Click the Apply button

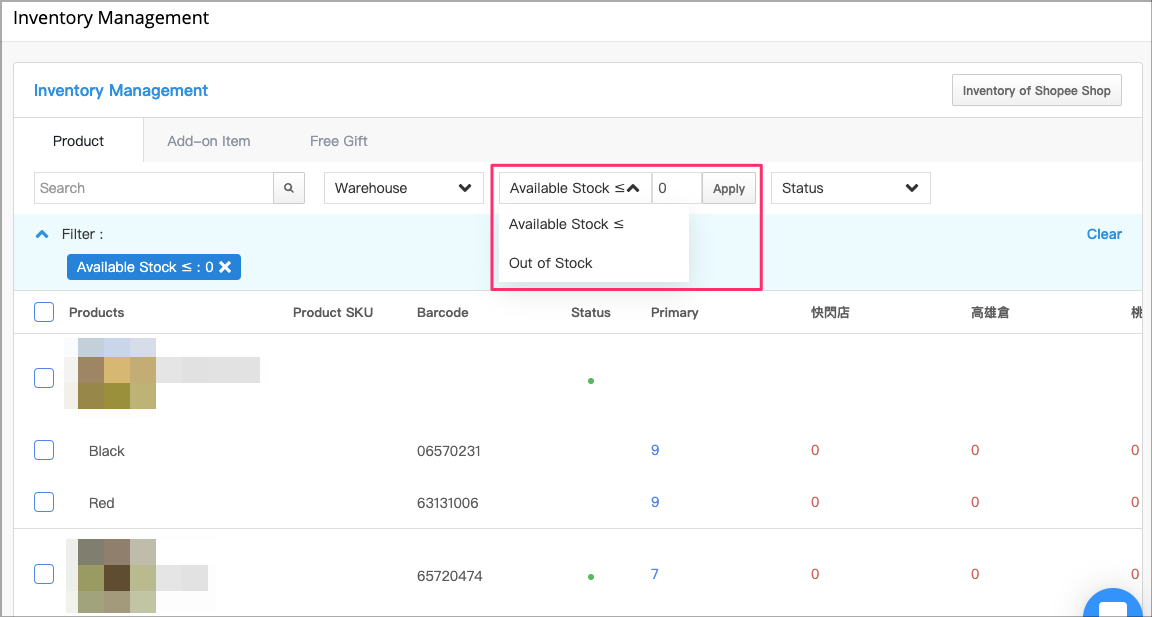[x=729, y=188]
